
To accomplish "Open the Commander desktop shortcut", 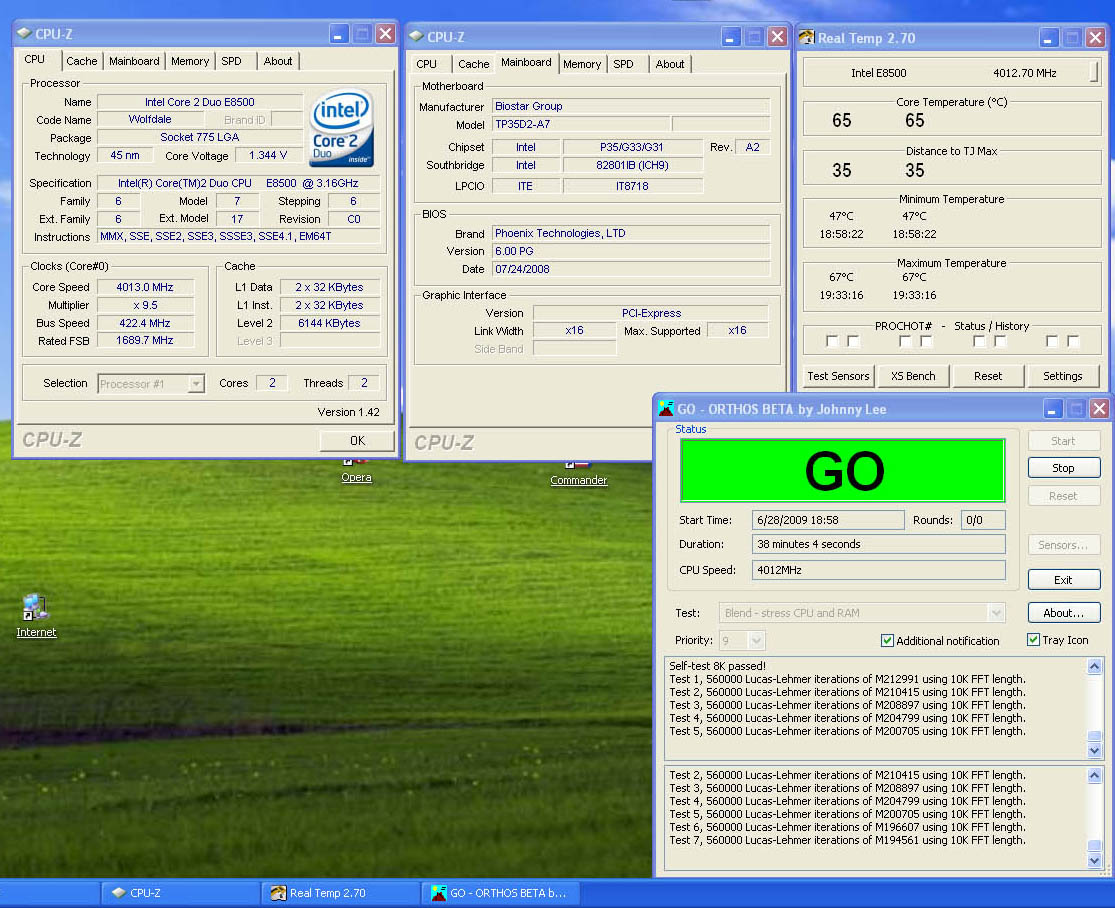I will [x=578, y=479].
